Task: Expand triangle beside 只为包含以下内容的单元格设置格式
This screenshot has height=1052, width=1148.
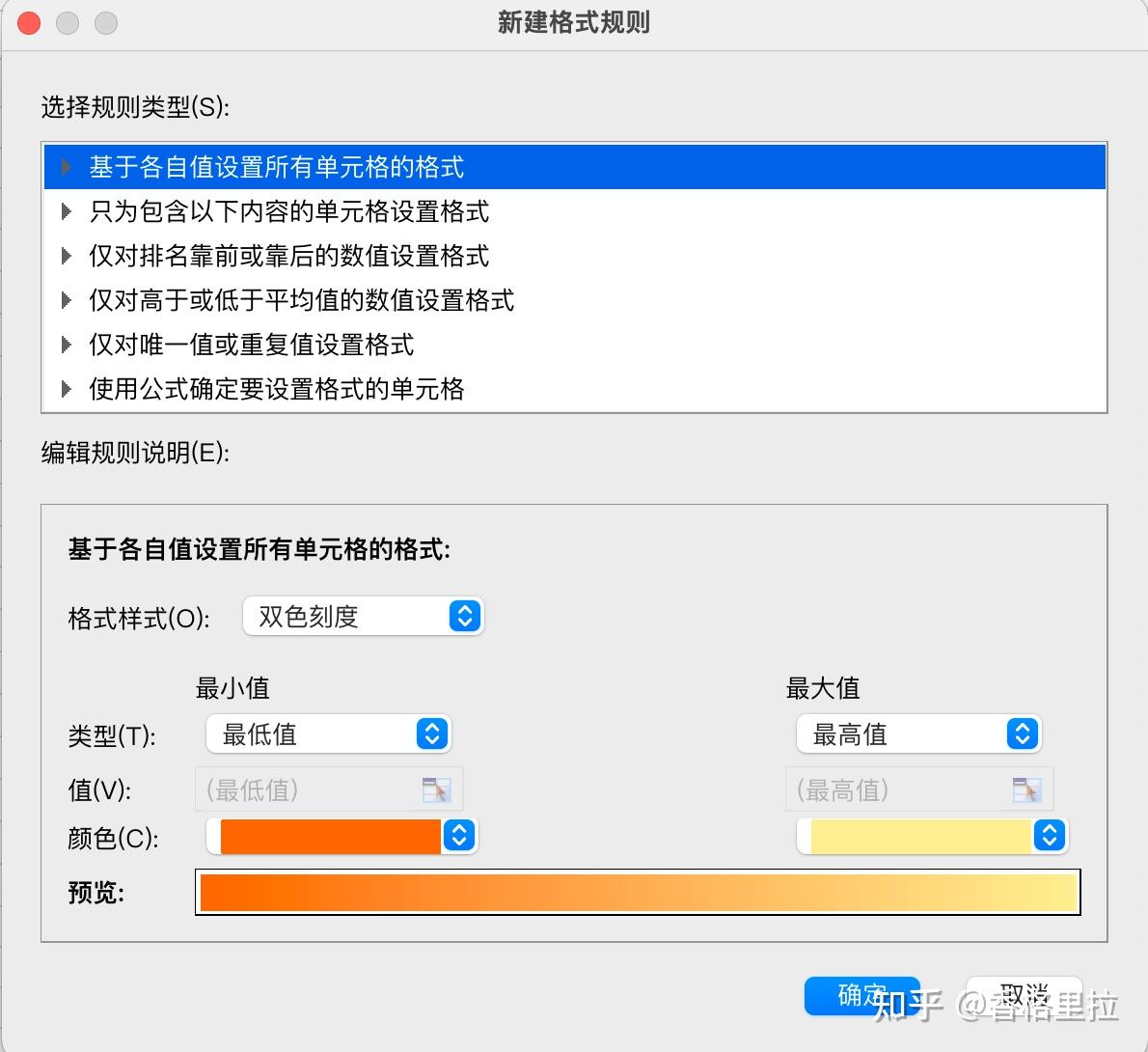Action: 66,211
